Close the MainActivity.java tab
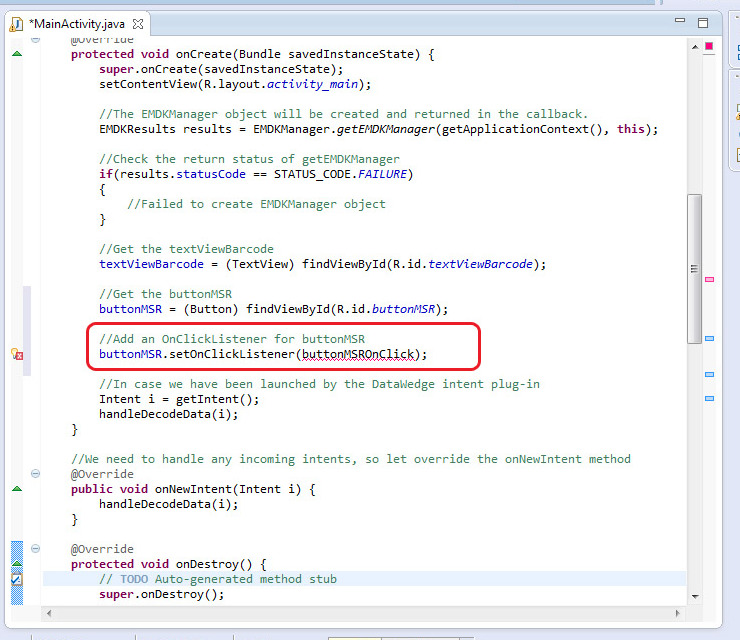Image resolution: width=740 pixels, height=640 pixels. (x=137, y=23)
